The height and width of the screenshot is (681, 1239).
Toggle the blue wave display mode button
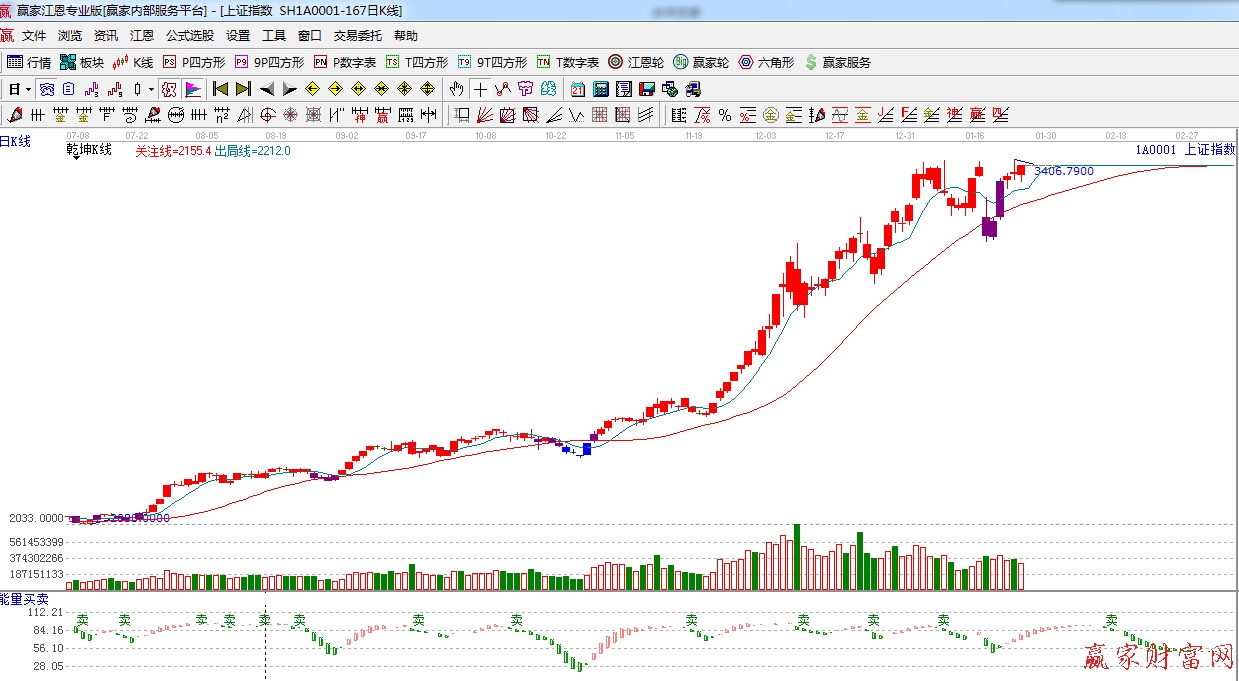click(47, 89)
